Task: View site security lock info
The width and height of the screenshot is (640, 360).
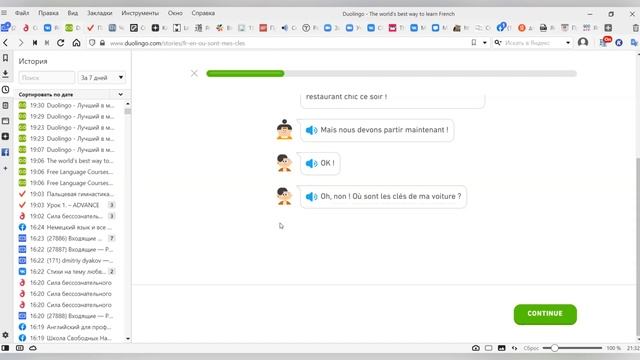Action: [x=102, y=42]
